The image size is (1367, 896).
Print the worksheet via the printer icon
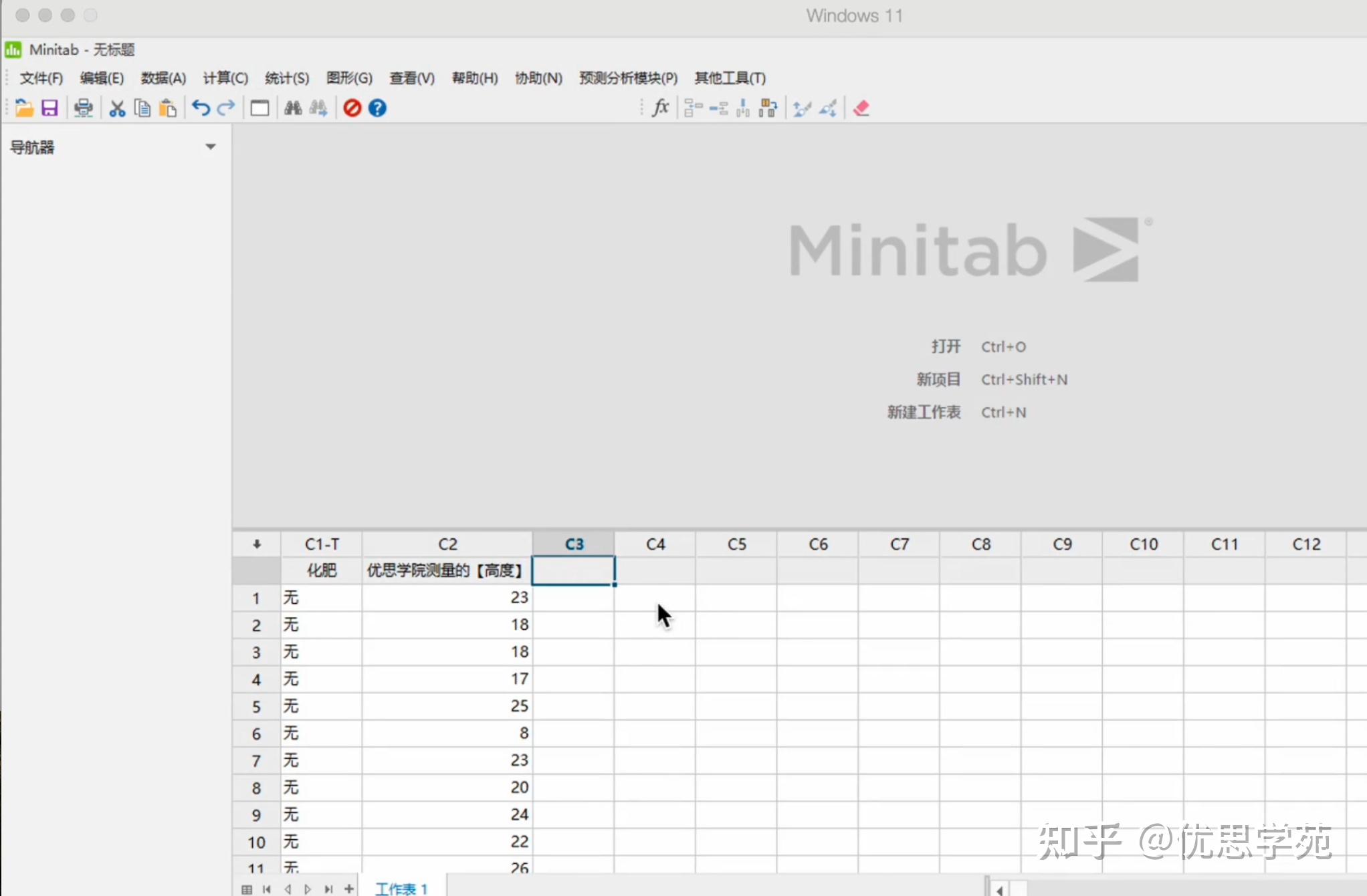pos(83,108)
